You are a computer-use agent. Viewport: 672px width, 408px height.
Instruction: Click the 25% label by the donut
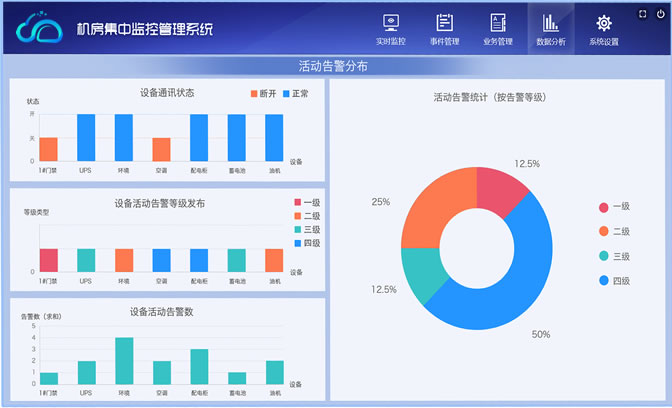pyautogui.click(x=381, y=202)
